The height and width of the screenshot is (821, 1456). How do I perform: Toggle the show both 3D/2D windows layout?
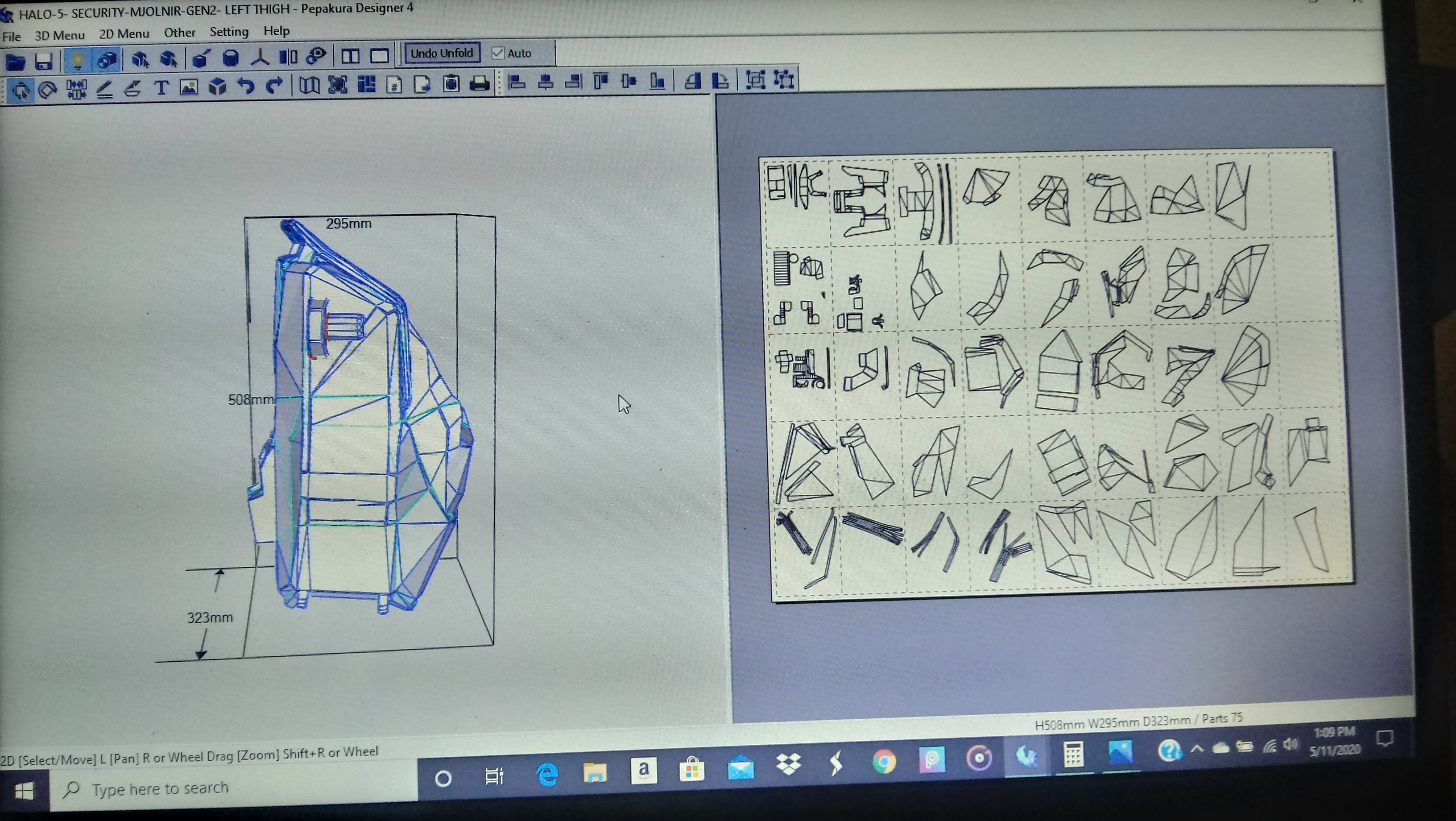pyautogui.click(x=350, y=57)
